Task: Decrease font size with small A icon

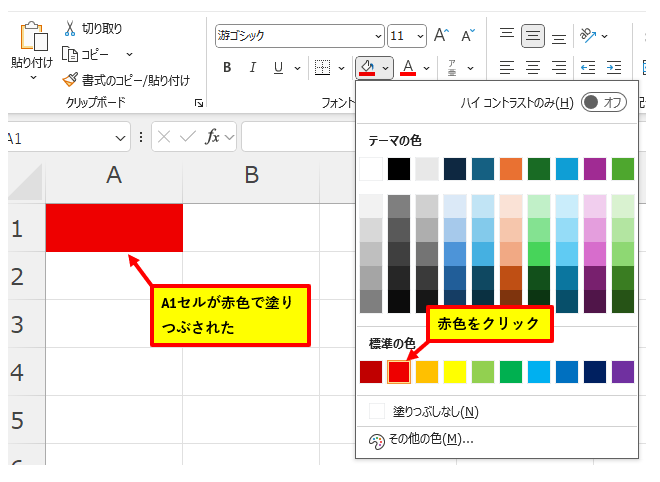Action: 468,35
